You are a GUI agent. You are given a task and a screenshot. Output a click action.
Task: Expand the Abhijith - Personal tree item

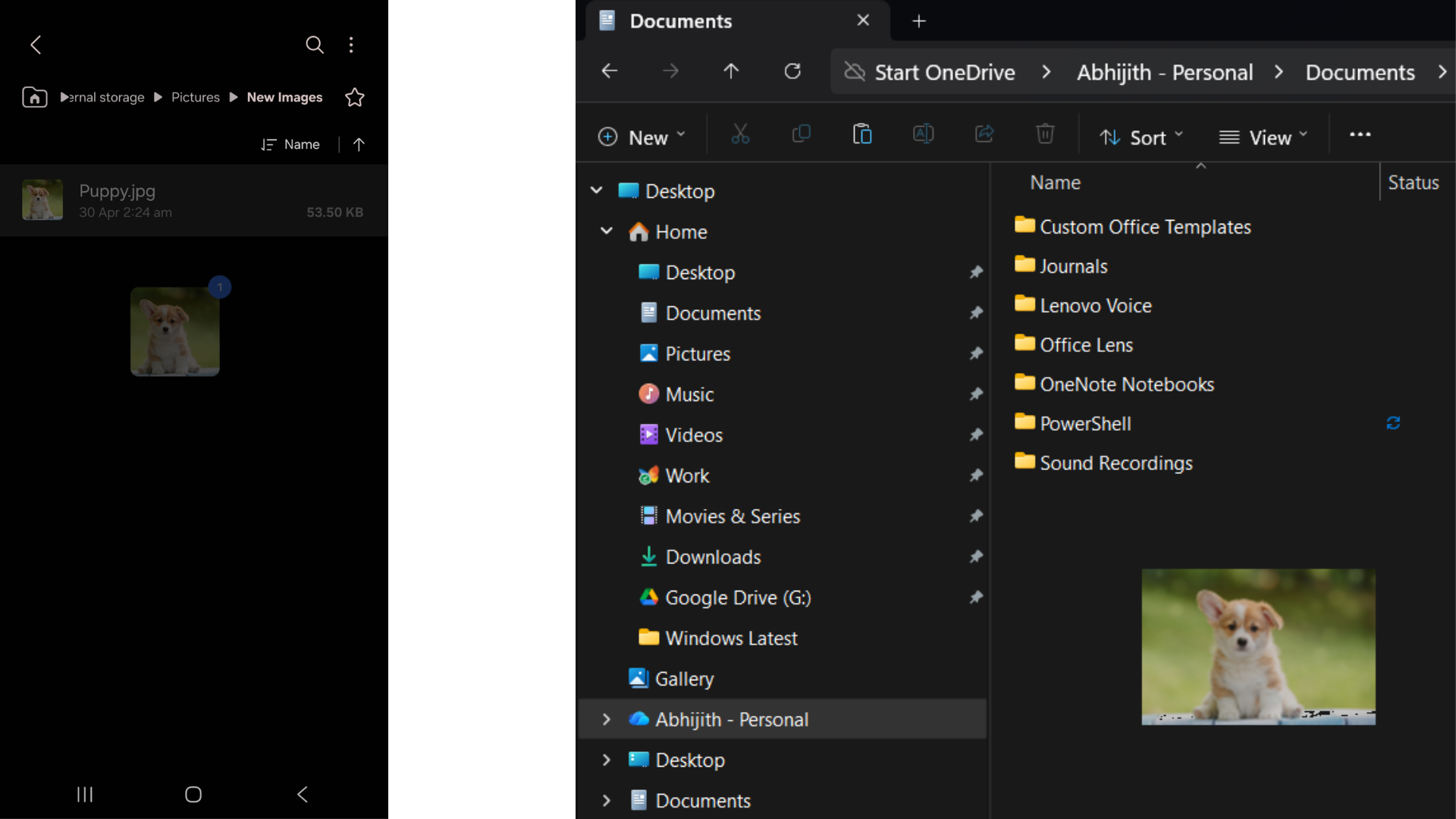click(x=606, y=719)
